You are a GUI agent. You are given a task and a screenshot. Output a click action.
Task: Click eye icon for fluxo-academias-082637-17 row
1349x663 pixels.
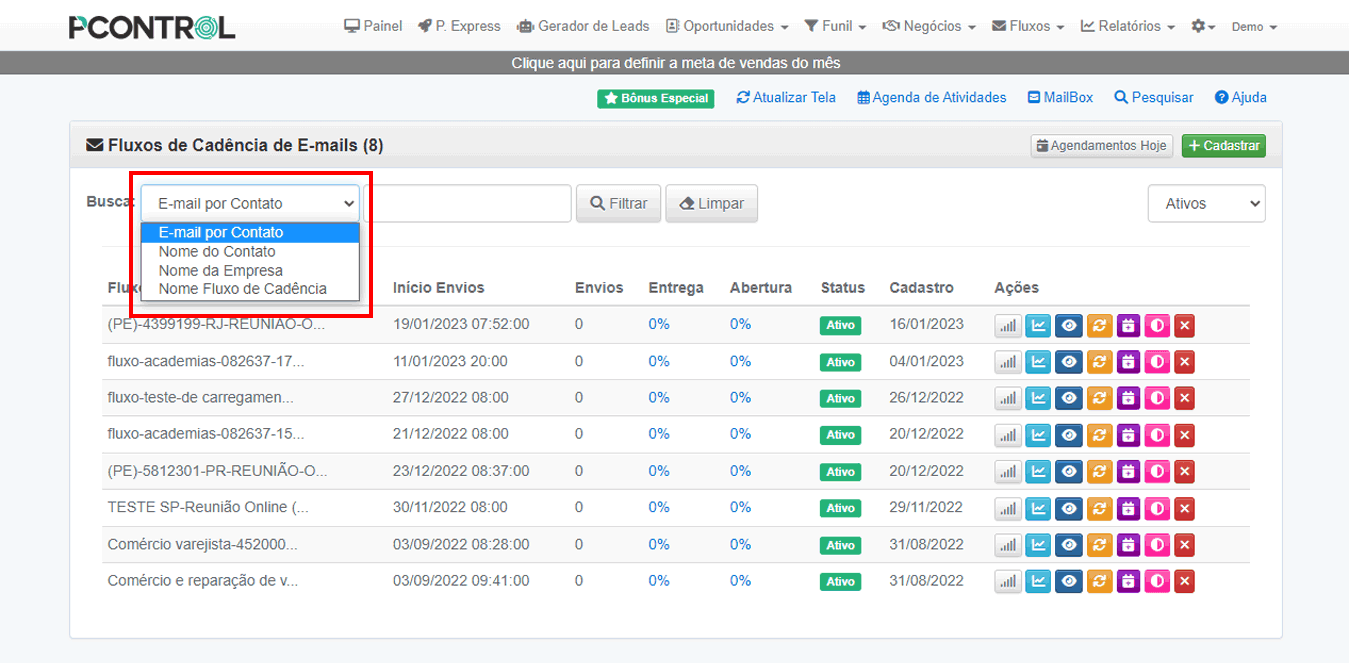pos(1069,362)
